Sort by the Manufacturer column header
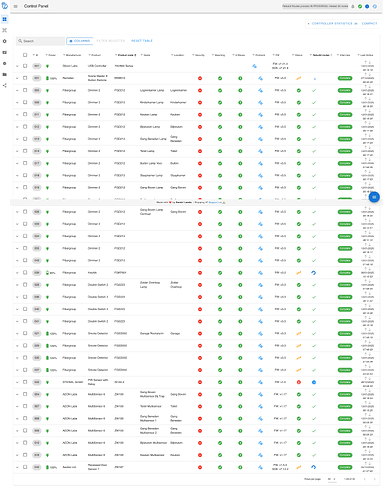Screen dimensions: 383x500 click(74, 55)
